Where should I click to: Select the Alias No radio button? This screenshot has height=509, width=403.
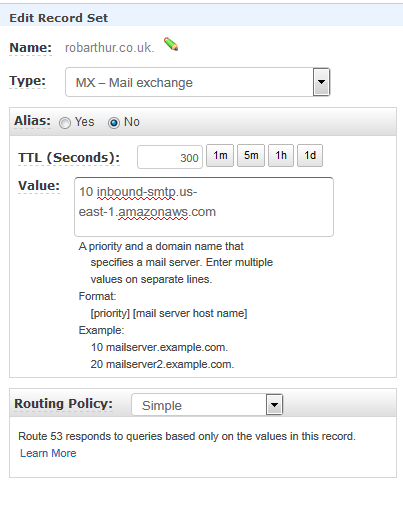pos(114,123)
